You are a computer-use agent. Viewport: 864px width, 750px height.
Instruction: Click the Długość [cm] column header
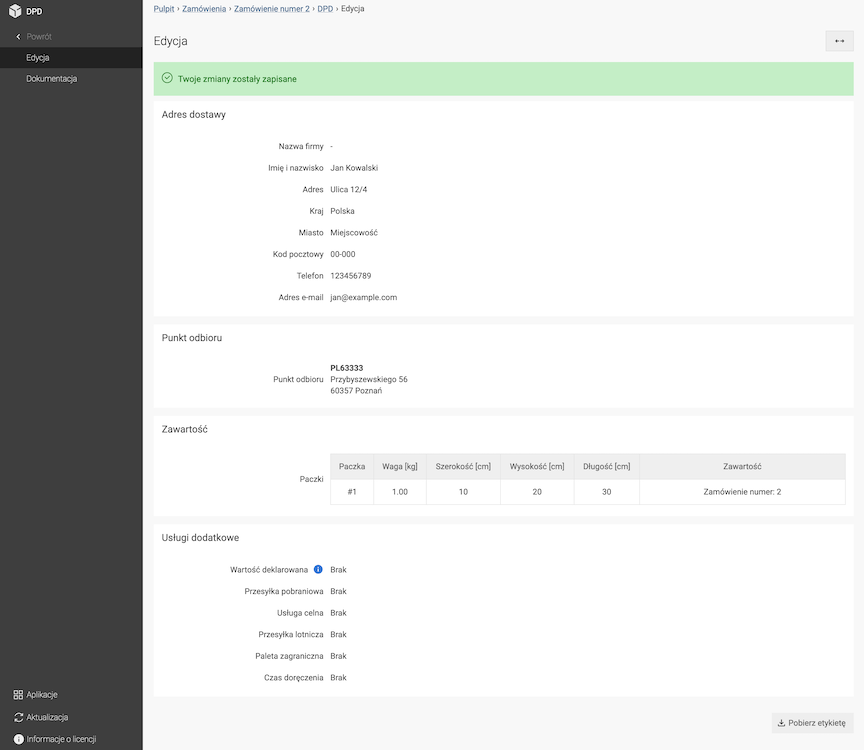pos(607,466)
